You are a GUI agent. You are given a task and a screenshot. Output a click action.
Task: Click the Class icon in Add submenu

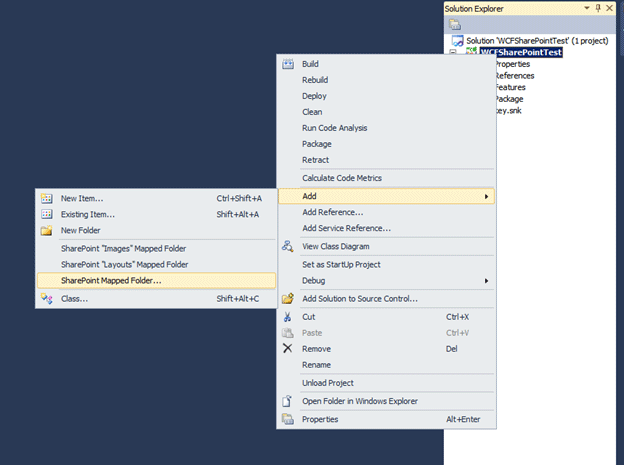pos(47,299)
